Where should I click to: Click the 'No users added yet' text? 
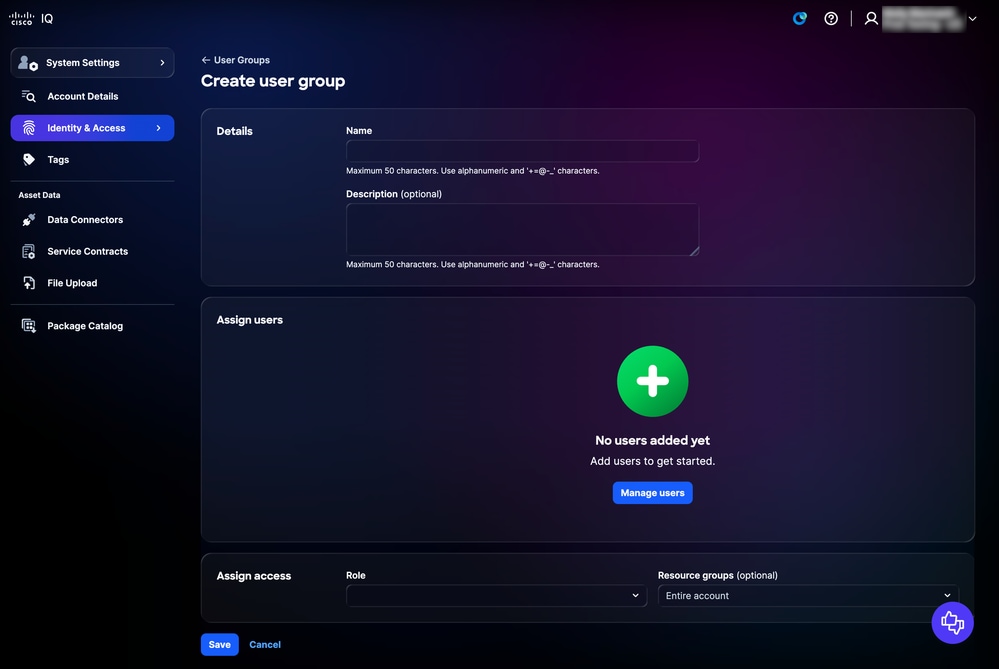pyautogui.click(x=652, y=440)
